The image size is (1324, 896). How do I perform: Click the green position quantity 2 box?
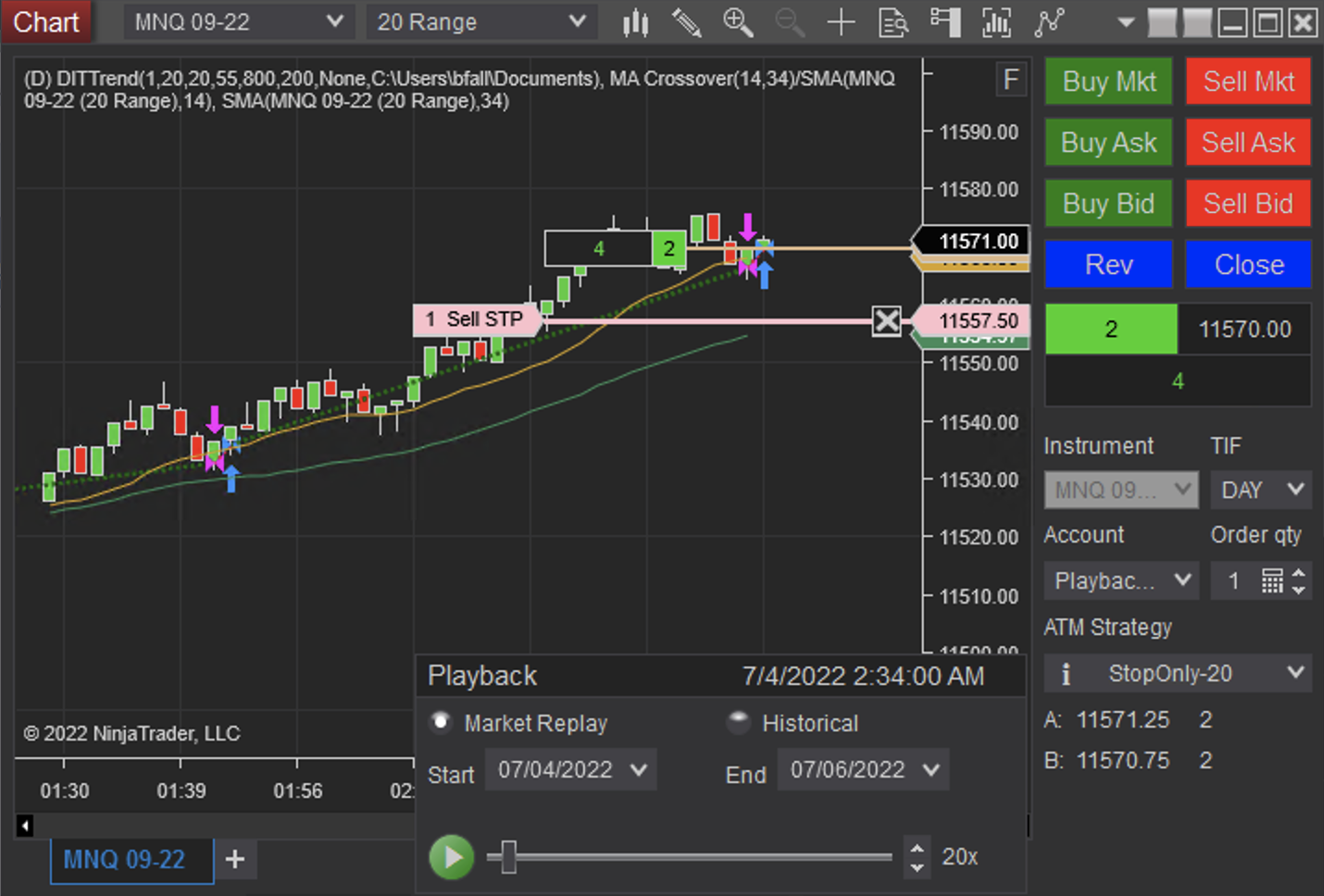coord(1111,329)
